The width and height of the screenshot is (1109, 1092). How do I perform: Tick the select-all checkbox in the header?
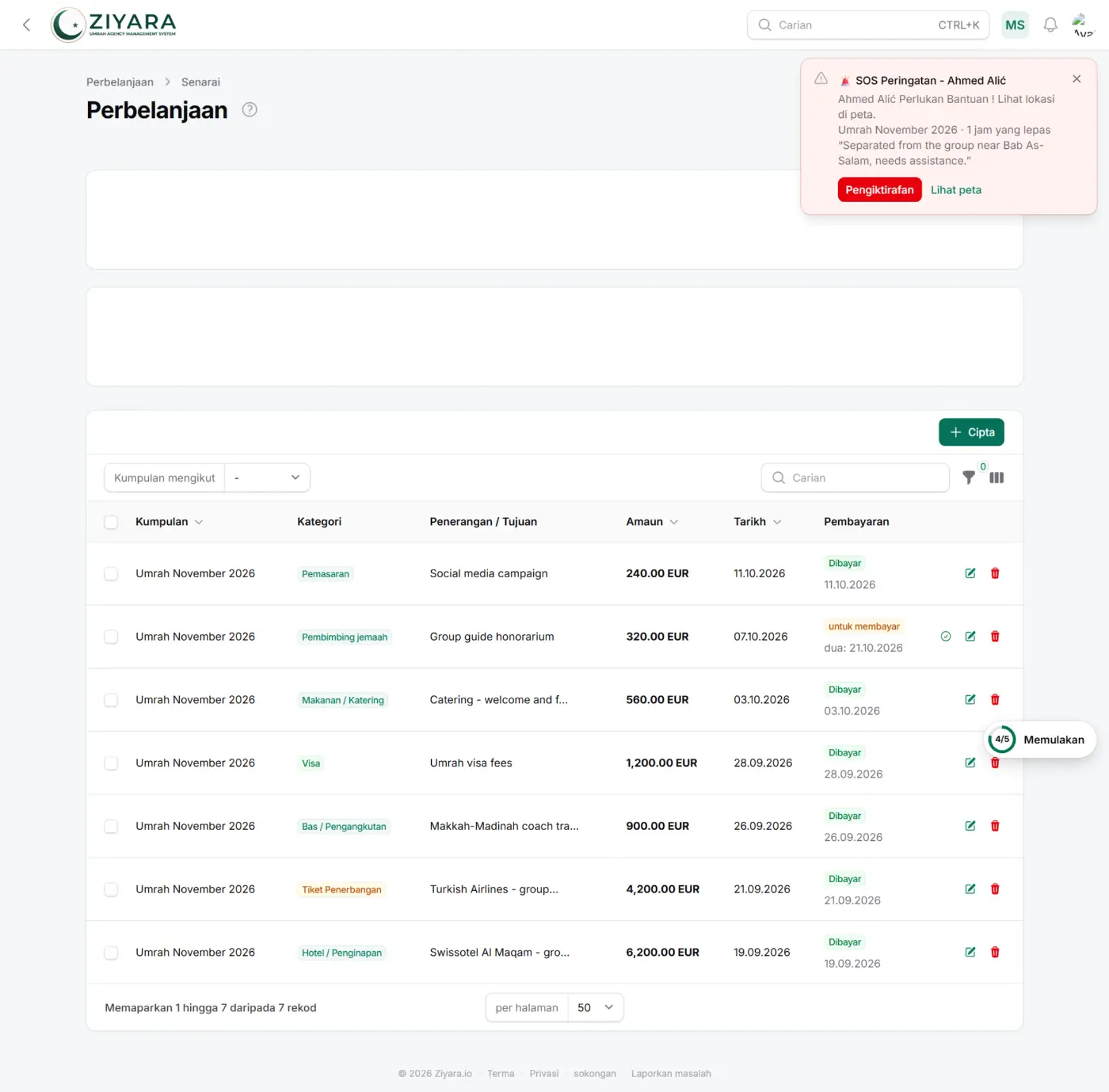tap(111, 522)
